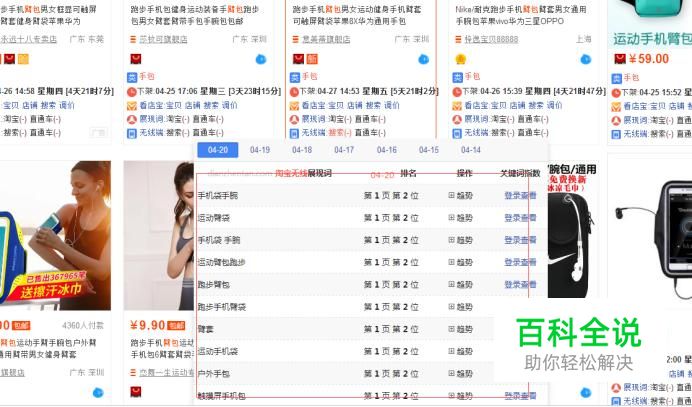Click 登录查看 link in 跑步臂包 row

[520, 285]
